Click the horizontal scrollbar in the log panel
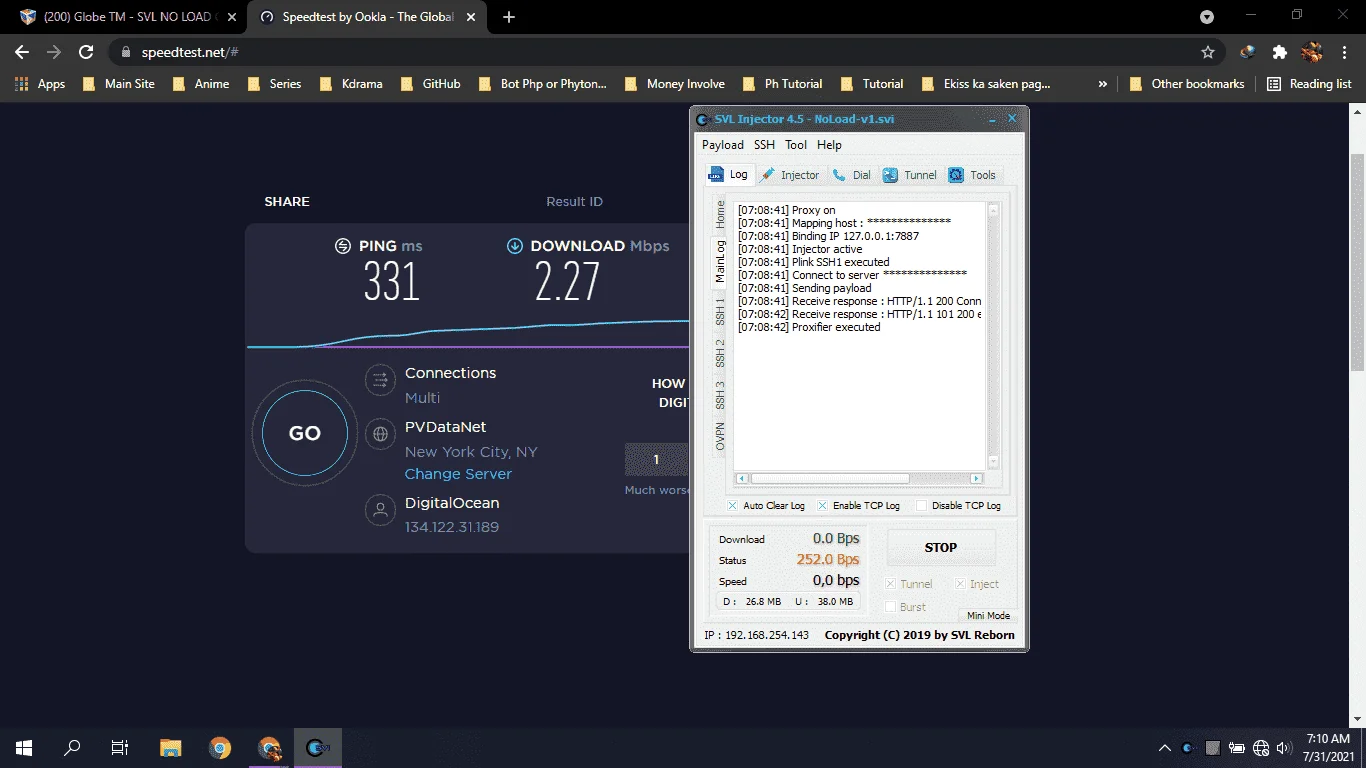 pos(830,479)
